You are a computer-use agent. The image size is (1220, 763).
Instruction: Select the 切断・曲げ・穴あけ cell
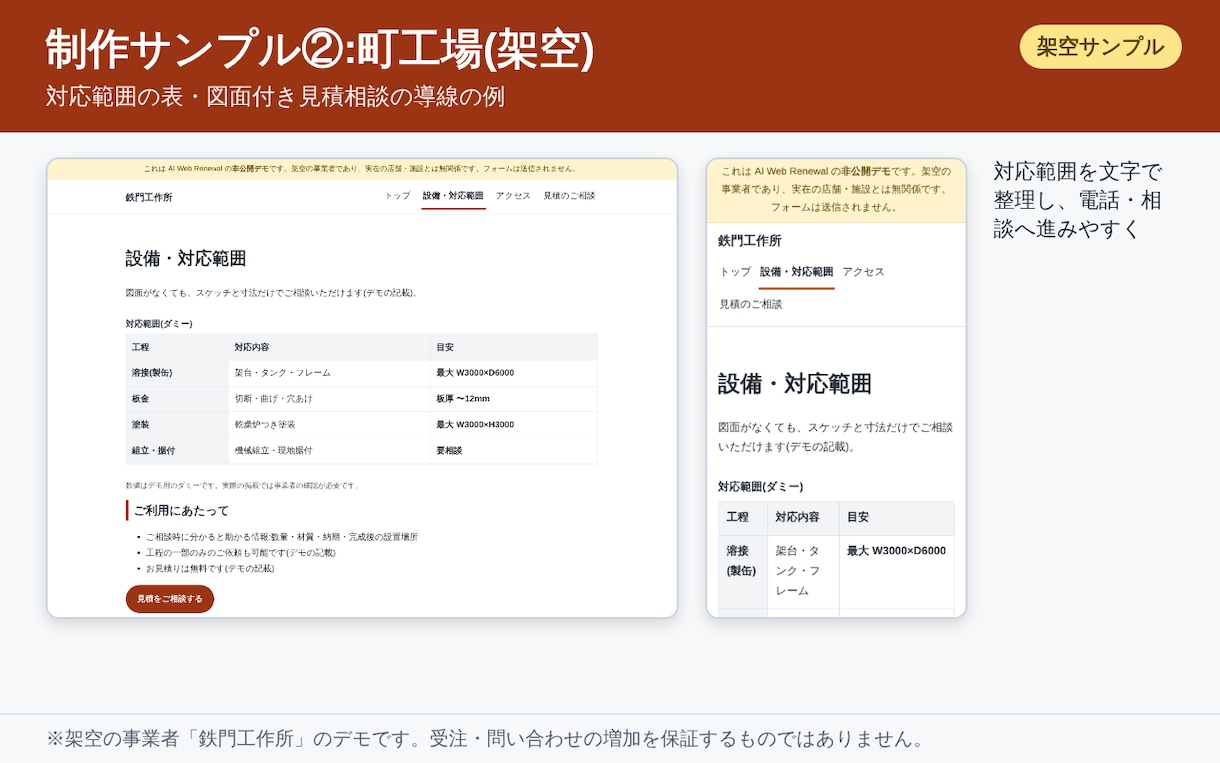(330, 399)
